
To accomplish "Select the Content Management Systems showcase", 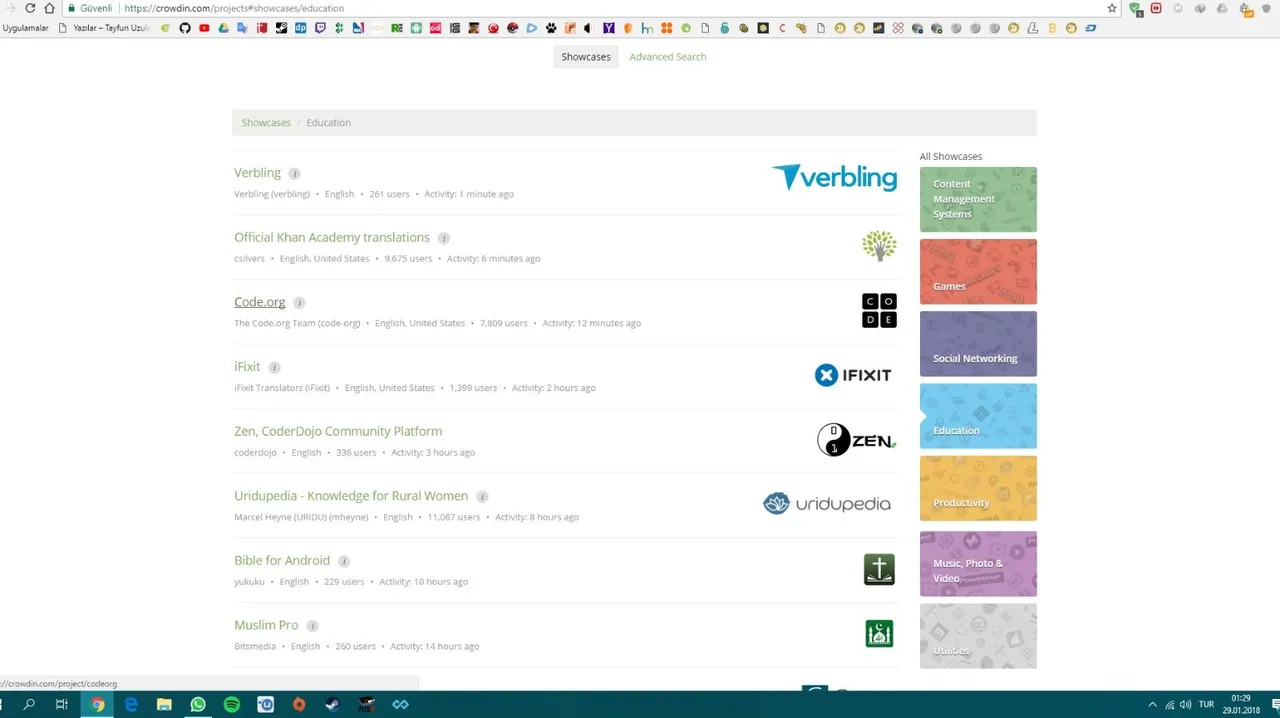I will tap(978, 200).
